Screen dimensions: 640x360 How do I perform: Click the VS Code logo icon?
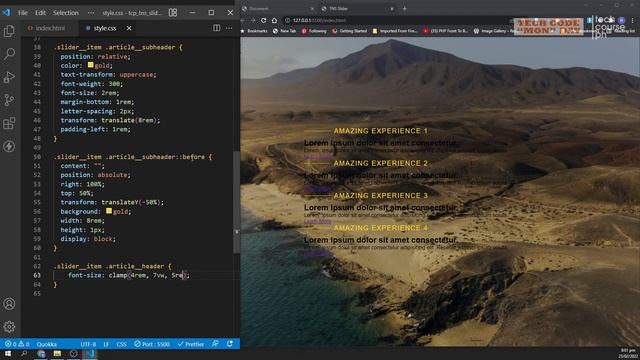6,13
